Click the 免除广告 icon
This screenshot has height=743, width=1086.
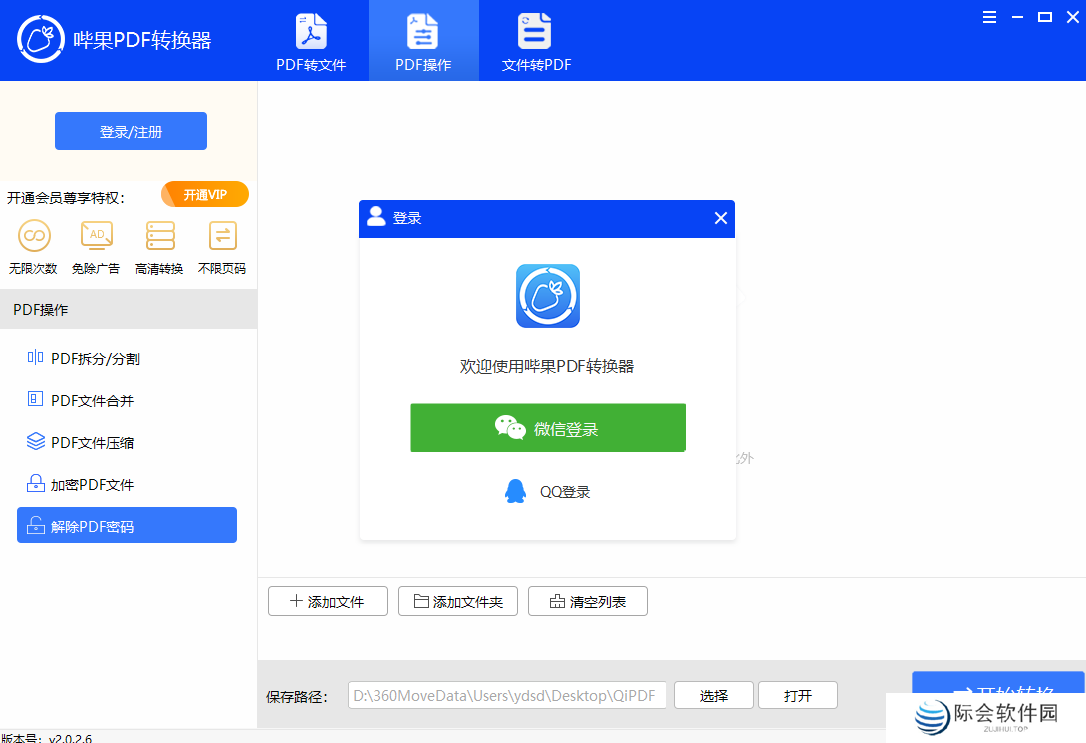pos(96,236)
